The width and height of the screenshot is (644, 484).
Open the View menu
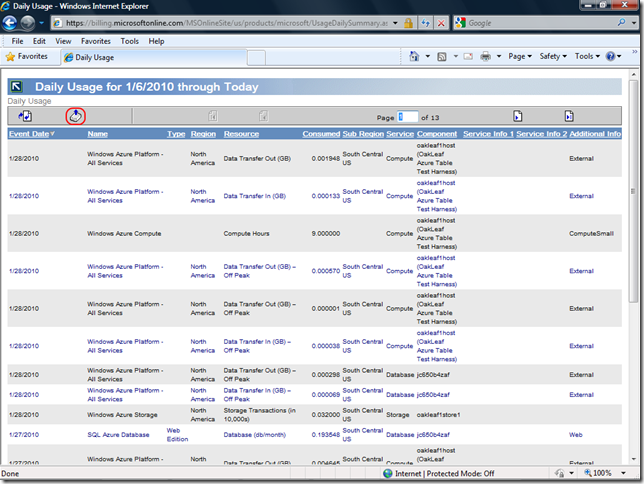pyautogui.click(x=63, y=41)
